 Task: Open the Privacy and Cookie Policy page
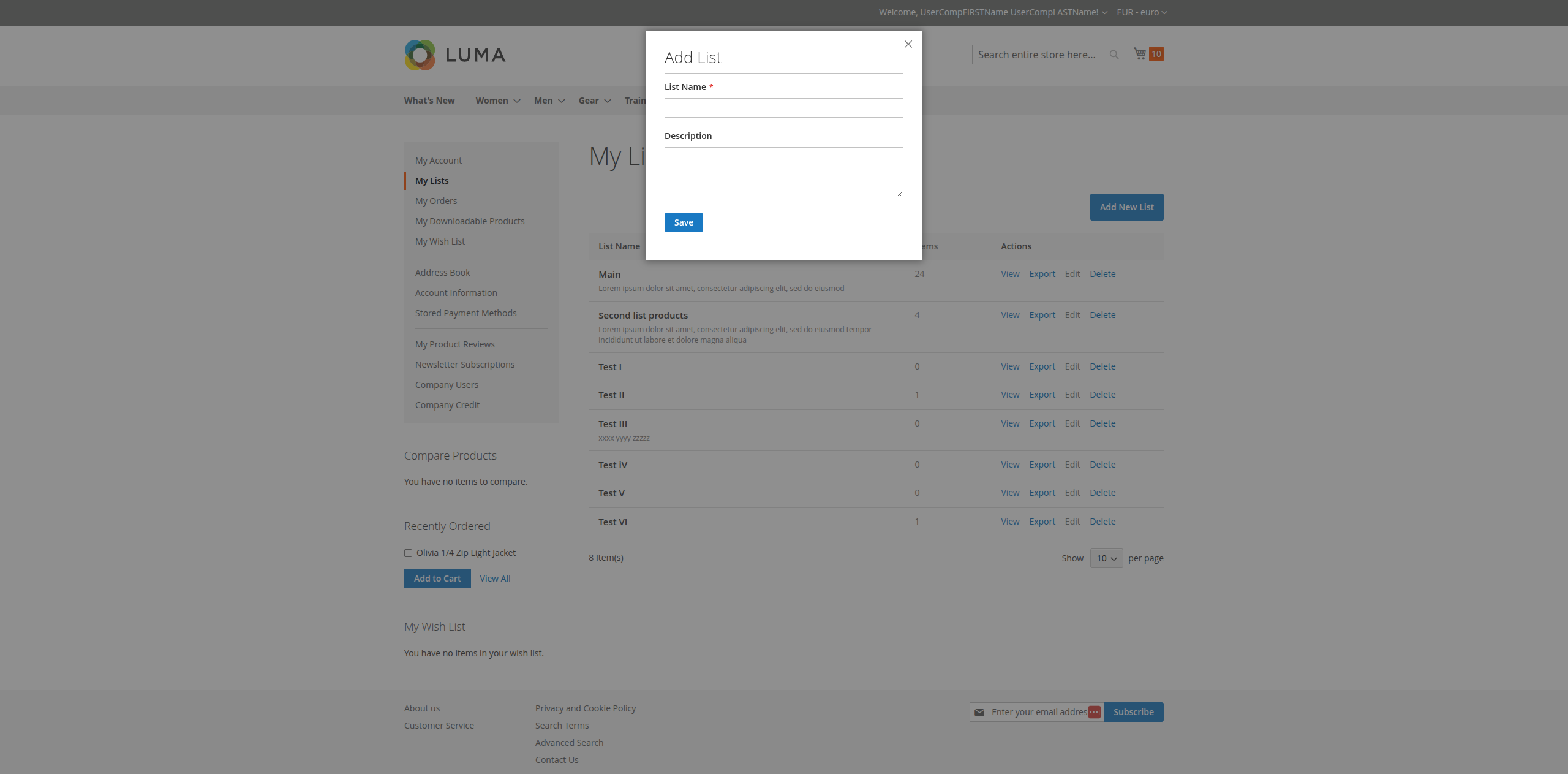pyautogui.click(x=585, y=708)
